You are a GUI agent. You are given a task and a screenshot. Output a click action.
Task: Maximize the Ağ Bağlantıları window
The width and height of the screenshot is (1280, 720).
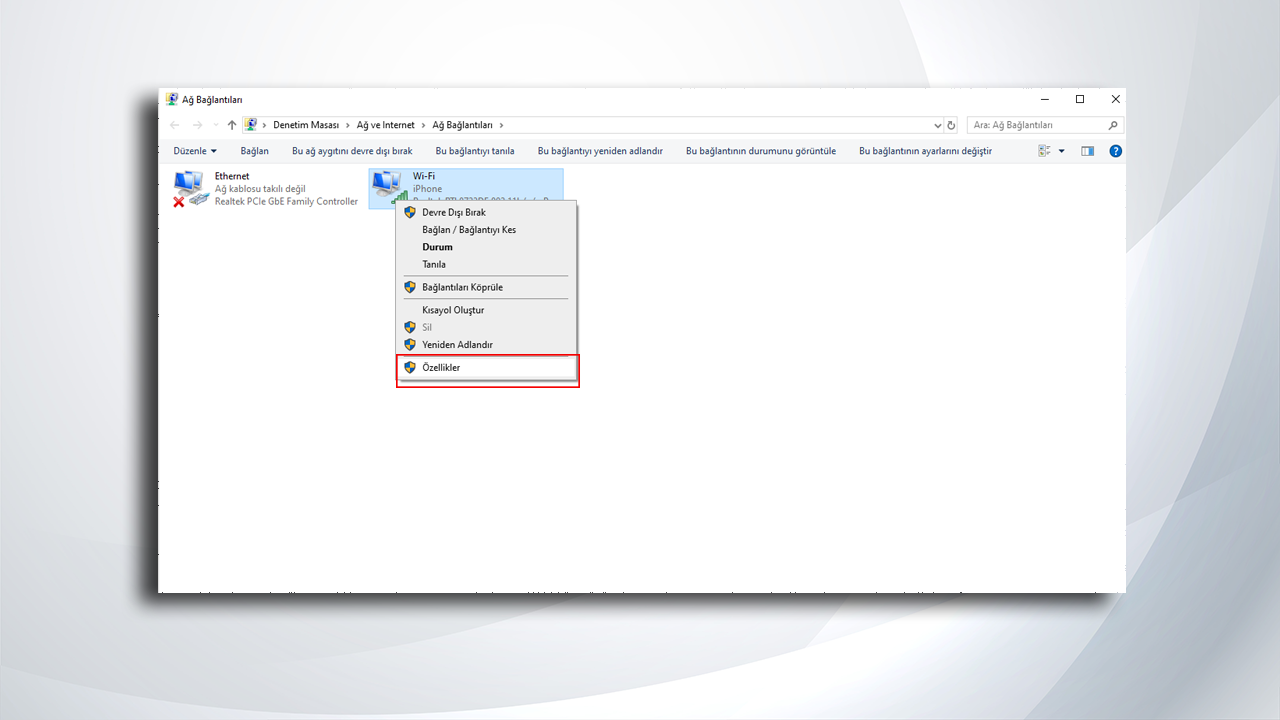1080,99
